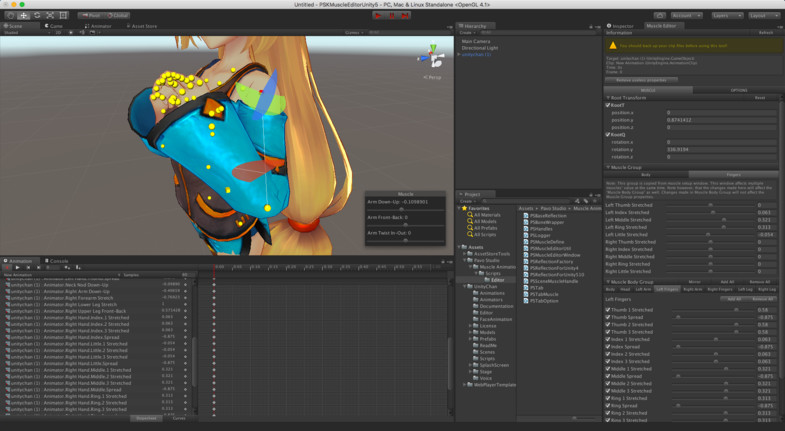Viewport: 785px width, 431px height.
Task: Switch to the Animator tab
Action: pos(98,26)
